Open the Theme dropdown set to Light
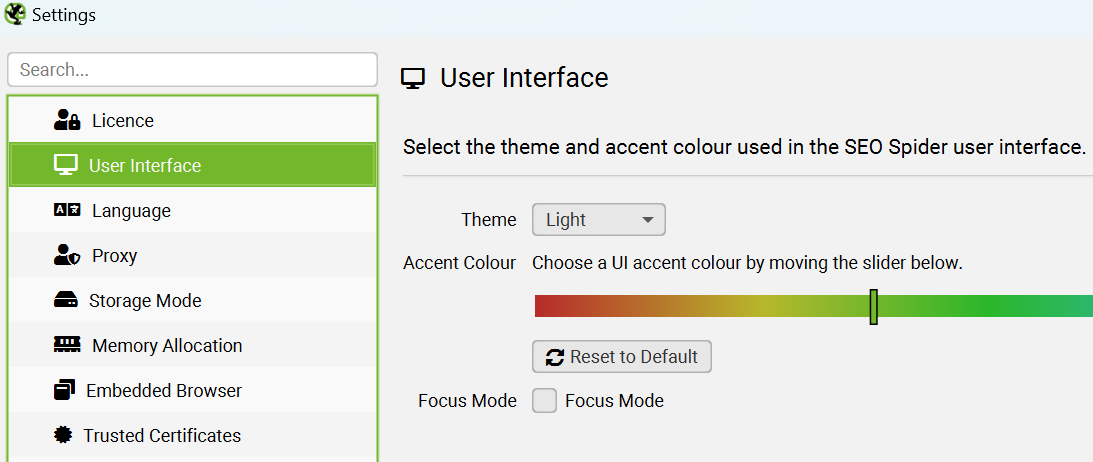Viewport: 1093px width, 462px height. pos(599,220)
